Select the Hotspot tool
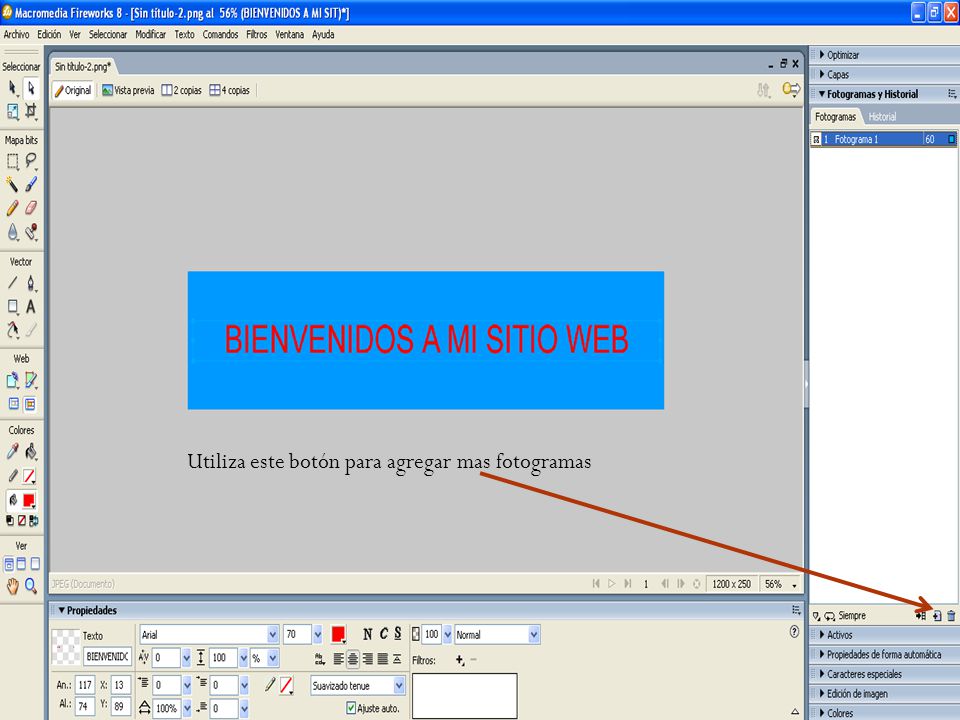The image size is (960, 720). click(x=12, y=380)
